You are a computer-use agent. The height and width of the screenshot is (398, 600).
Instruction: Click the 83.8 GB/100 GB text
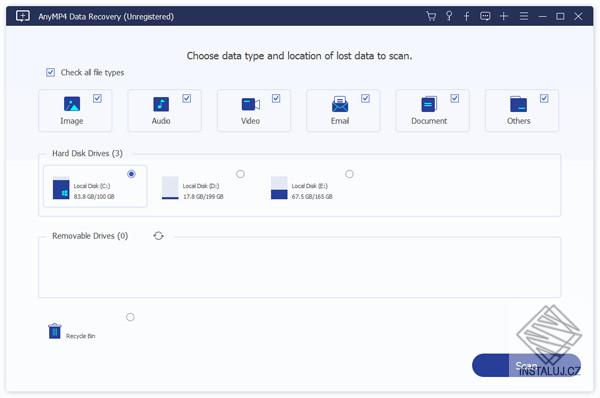[x=94, y=197]
